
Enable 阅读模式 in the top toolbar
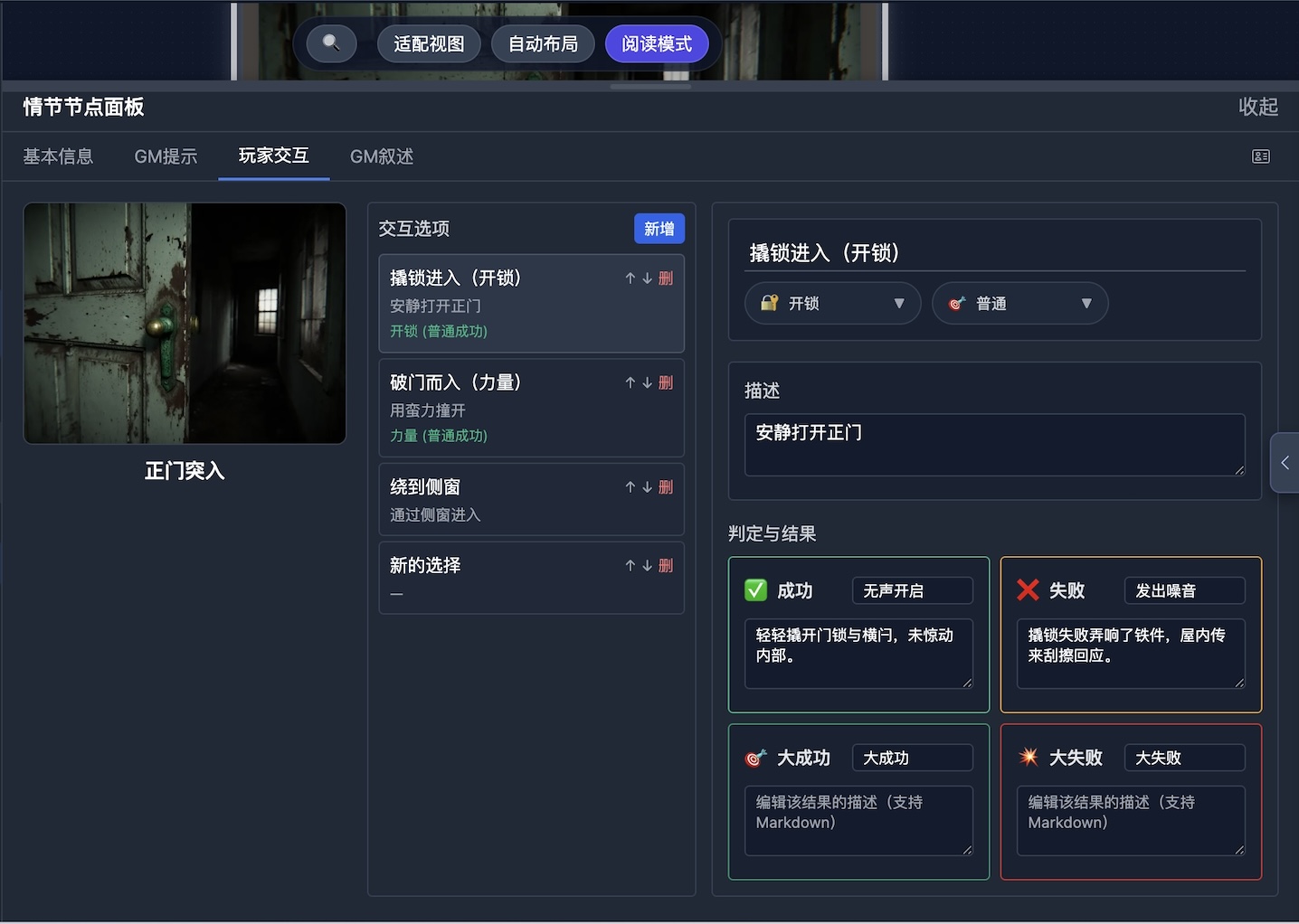[x=658, y=42]
